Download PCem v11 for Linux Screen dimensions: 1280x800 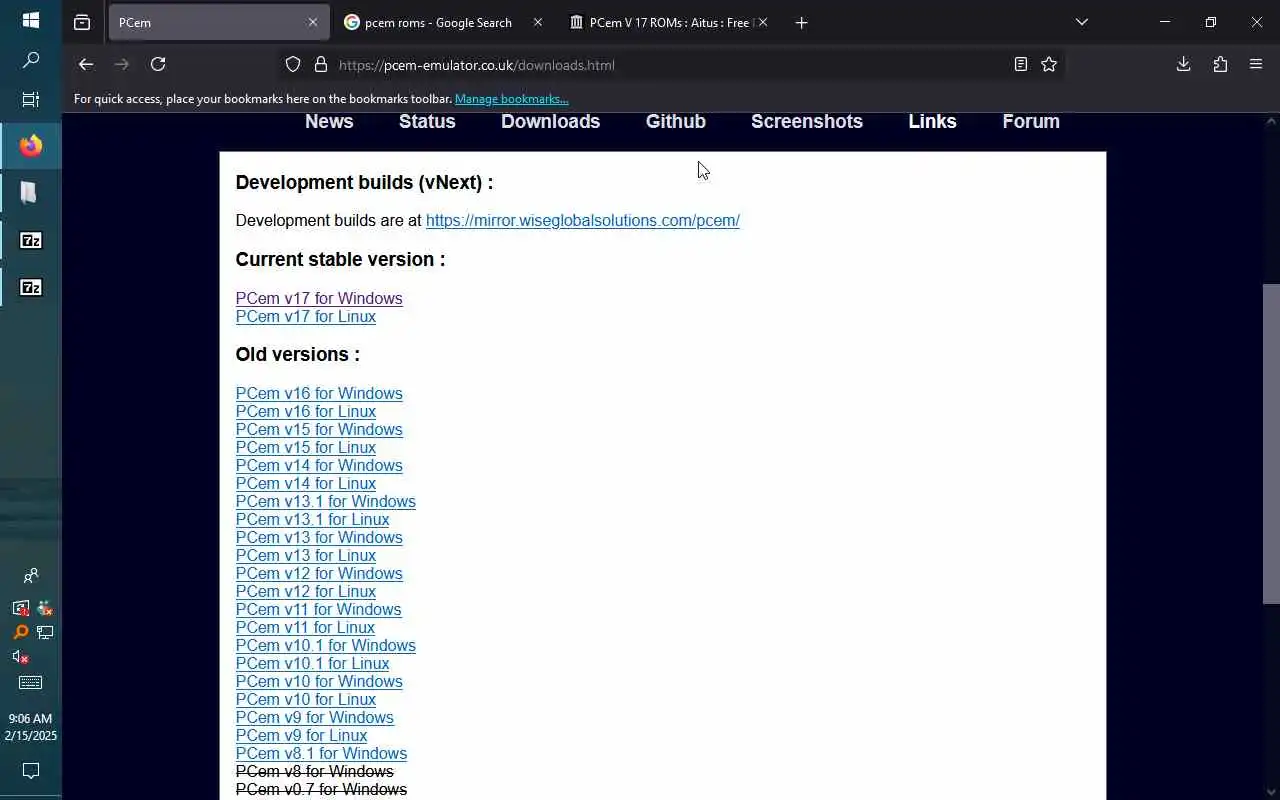(x=306, y=627)
